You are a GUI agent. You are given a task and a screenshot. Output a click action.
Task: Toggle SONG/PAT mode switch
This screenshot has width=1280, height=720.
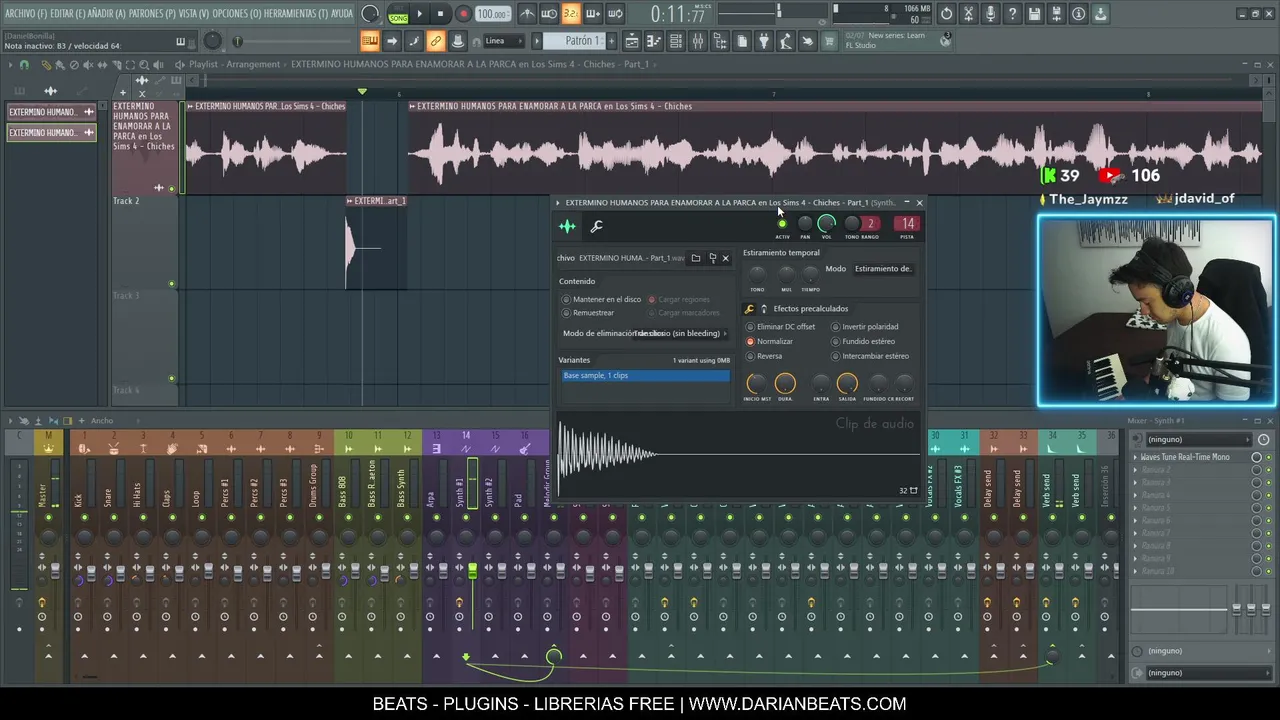(x=398, y=14)
